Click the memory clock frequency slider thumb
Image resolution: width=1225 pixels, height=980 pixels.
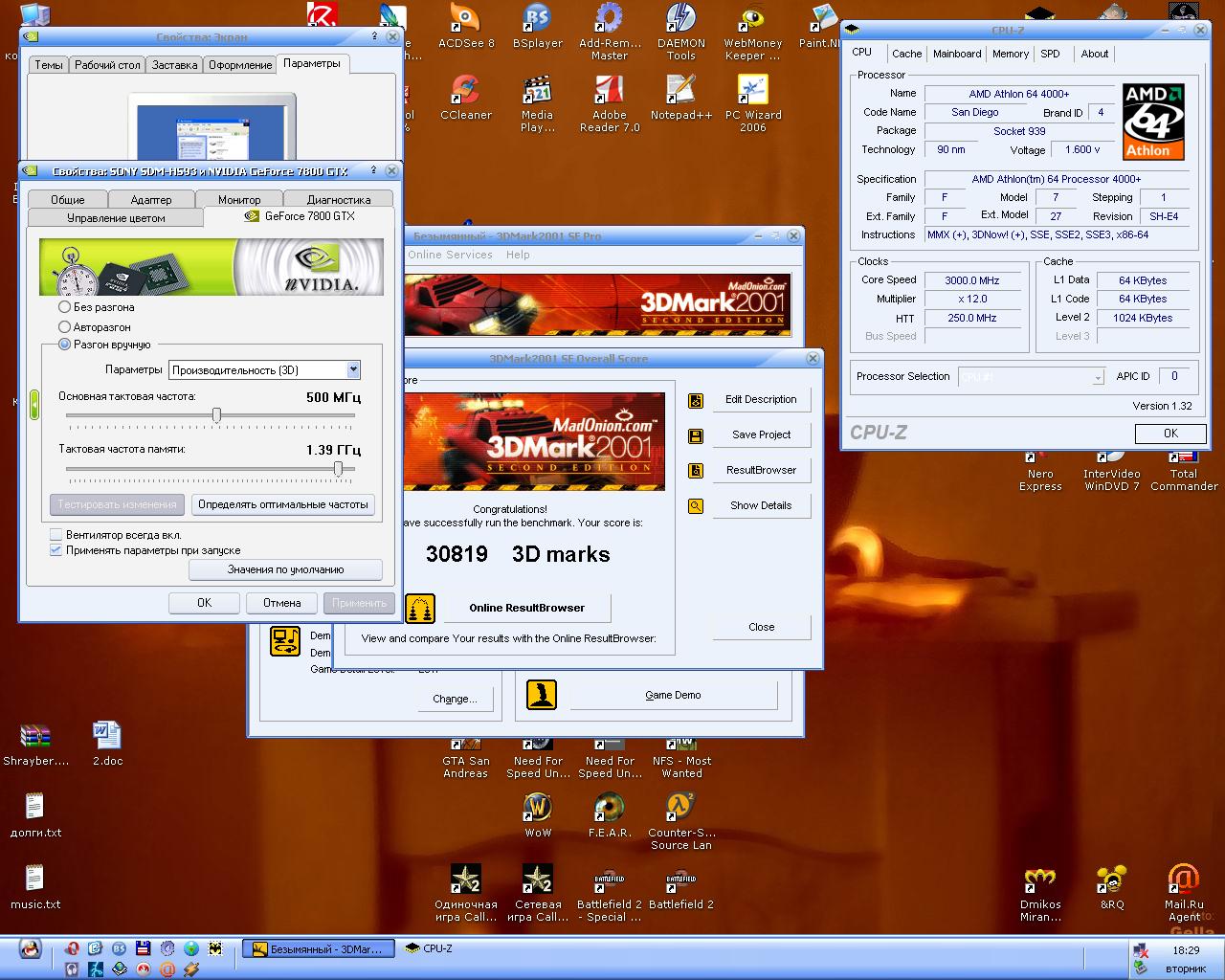pyautogui.click(x=338, y=468)
